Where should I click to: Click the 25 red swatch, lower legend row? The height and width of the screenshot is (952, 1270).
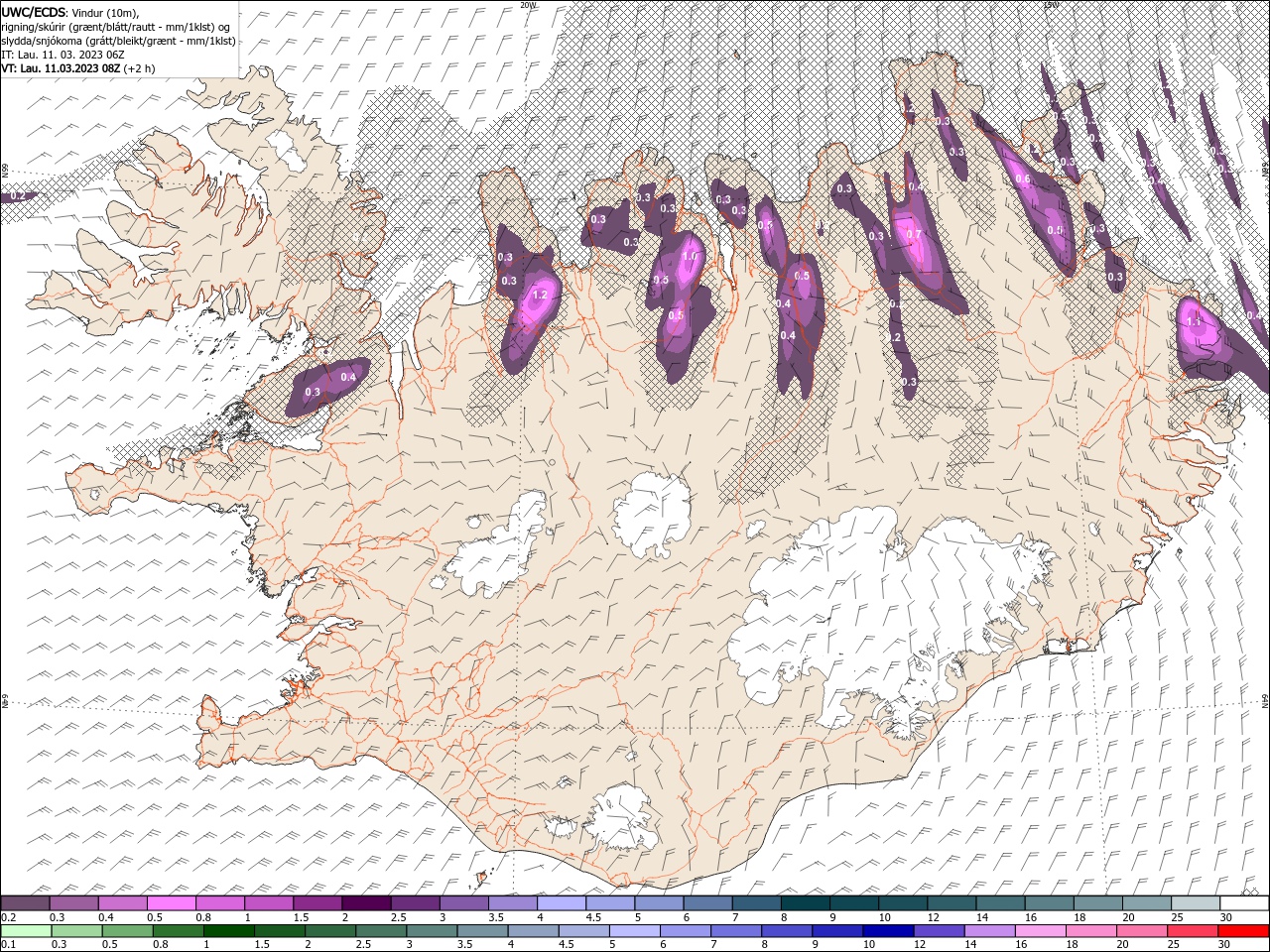[1192, 931]
